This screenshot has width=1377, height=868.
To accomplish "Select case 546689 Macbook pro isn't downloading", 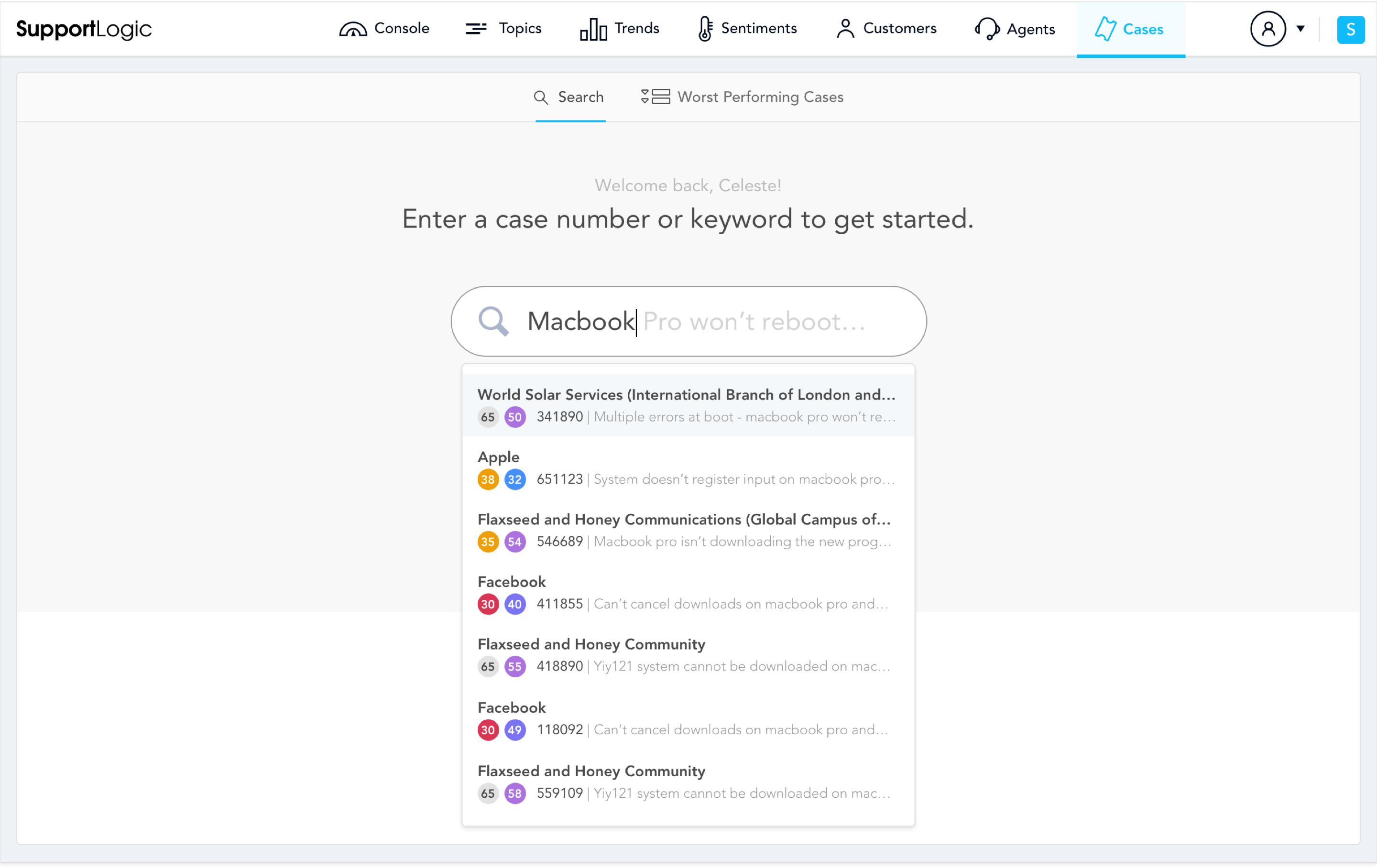I will point(714,542).
